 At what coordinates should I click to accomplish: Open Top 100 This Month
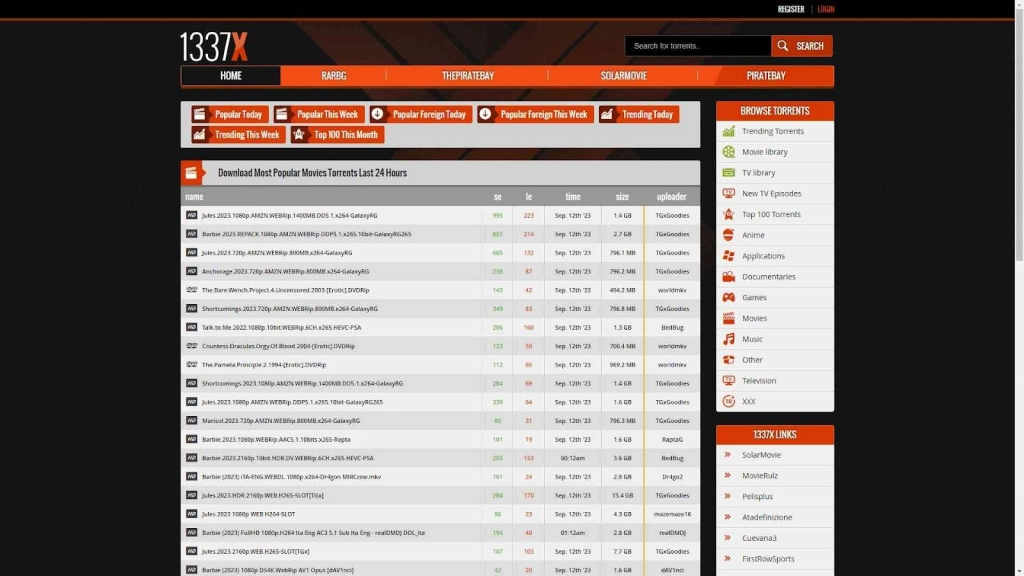(337, 135)
